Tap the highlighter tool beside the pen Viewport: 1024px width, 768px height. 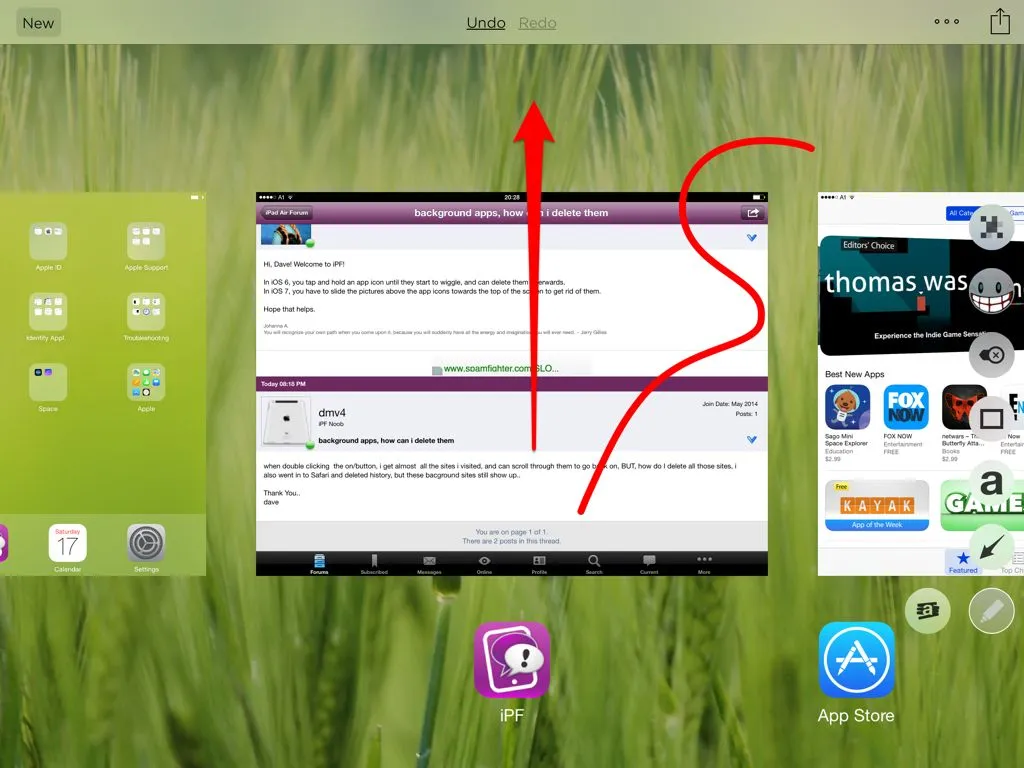(x=927, y=610)
